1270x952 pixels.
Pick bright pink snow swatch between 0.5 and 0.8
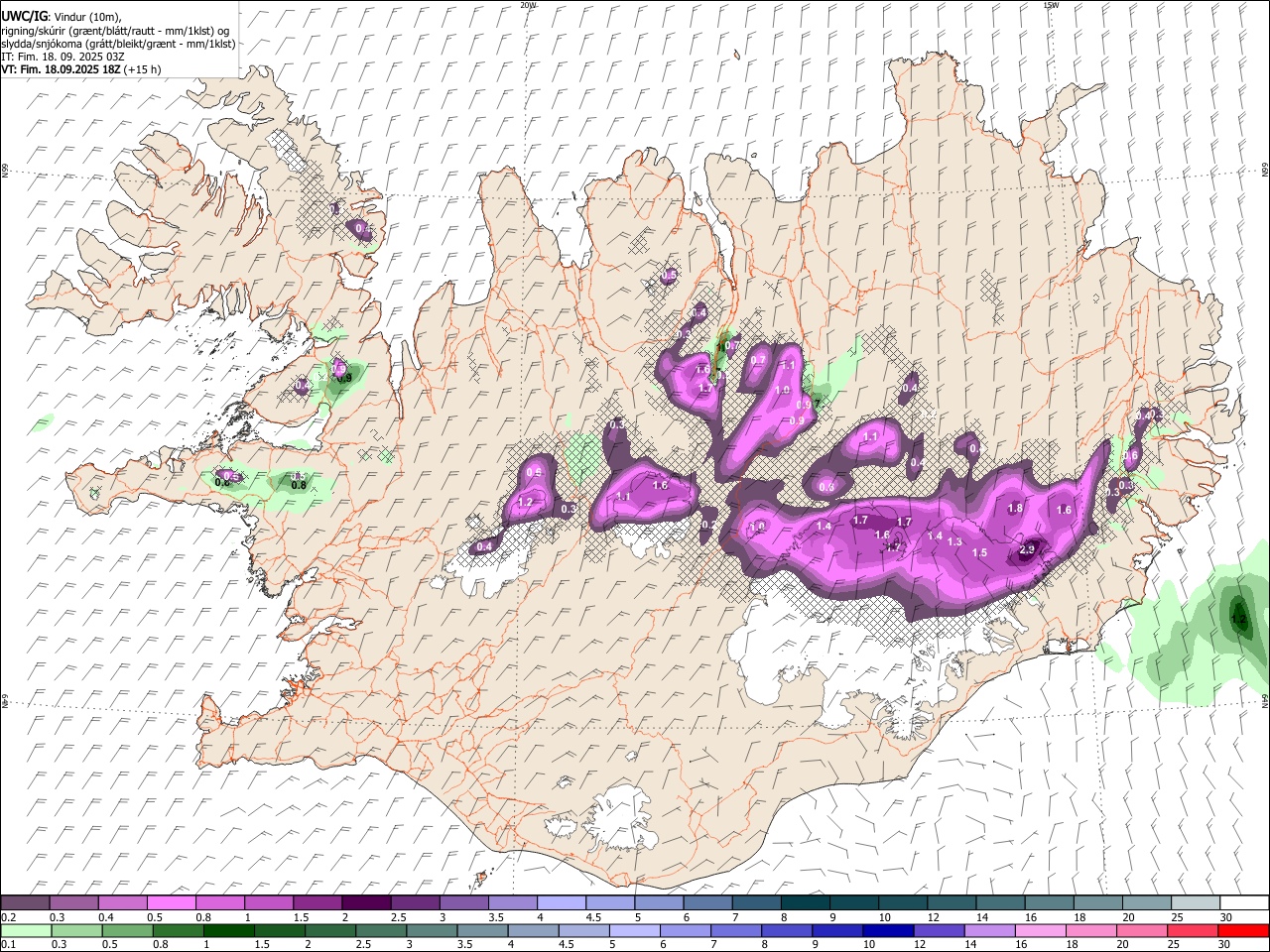171,903
